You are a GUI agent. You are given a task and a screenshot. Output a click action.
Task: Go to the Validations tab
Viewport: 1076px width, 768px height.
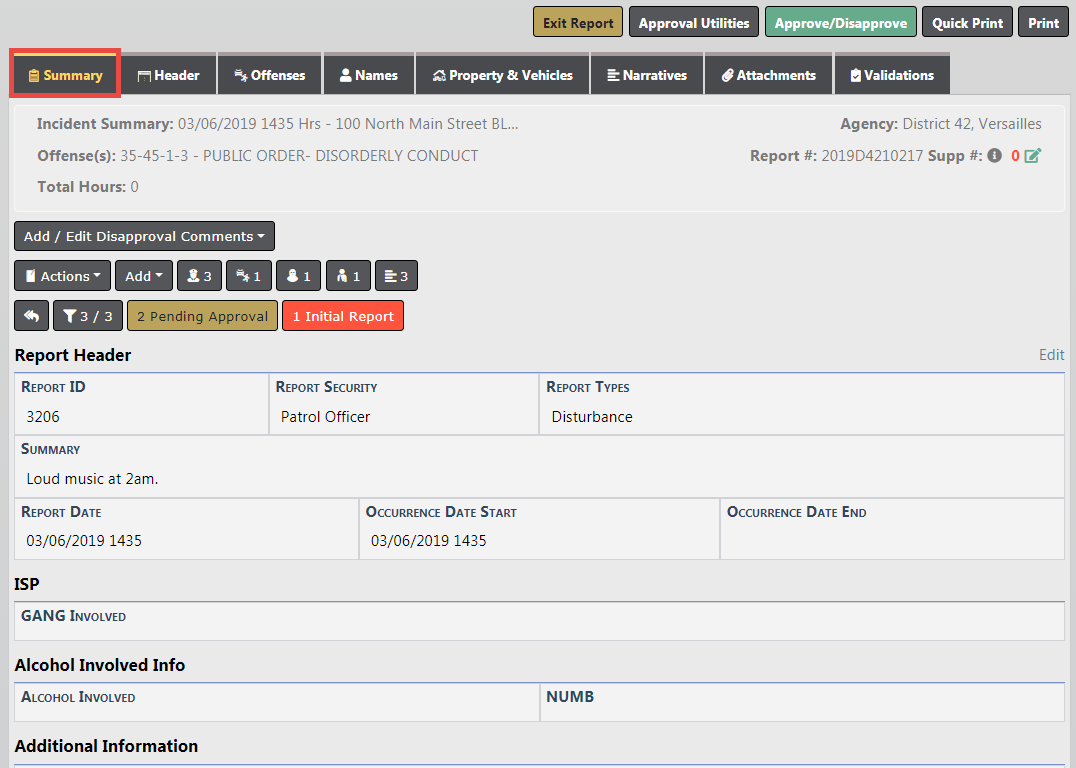891,75
